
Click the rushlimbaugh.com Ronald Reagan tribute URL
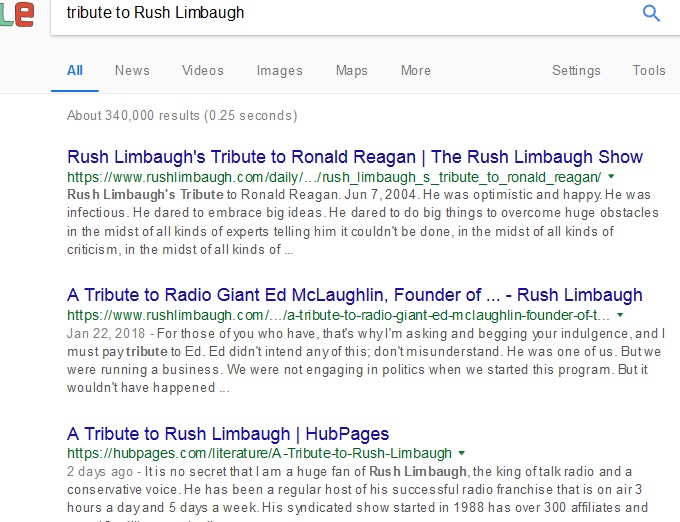[334, 177]
